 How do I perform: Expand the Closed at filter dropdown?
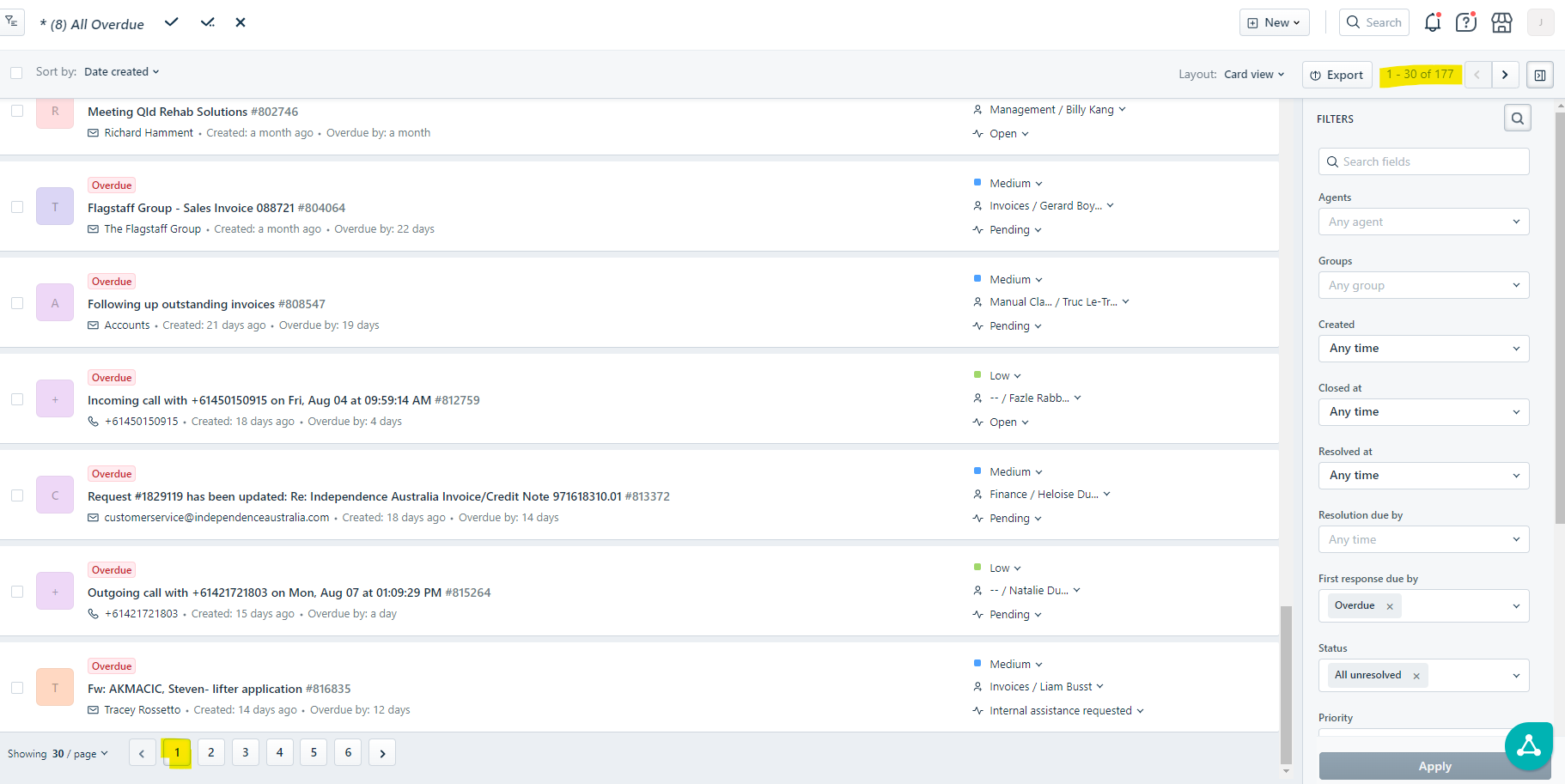(x=1423, y=412)
